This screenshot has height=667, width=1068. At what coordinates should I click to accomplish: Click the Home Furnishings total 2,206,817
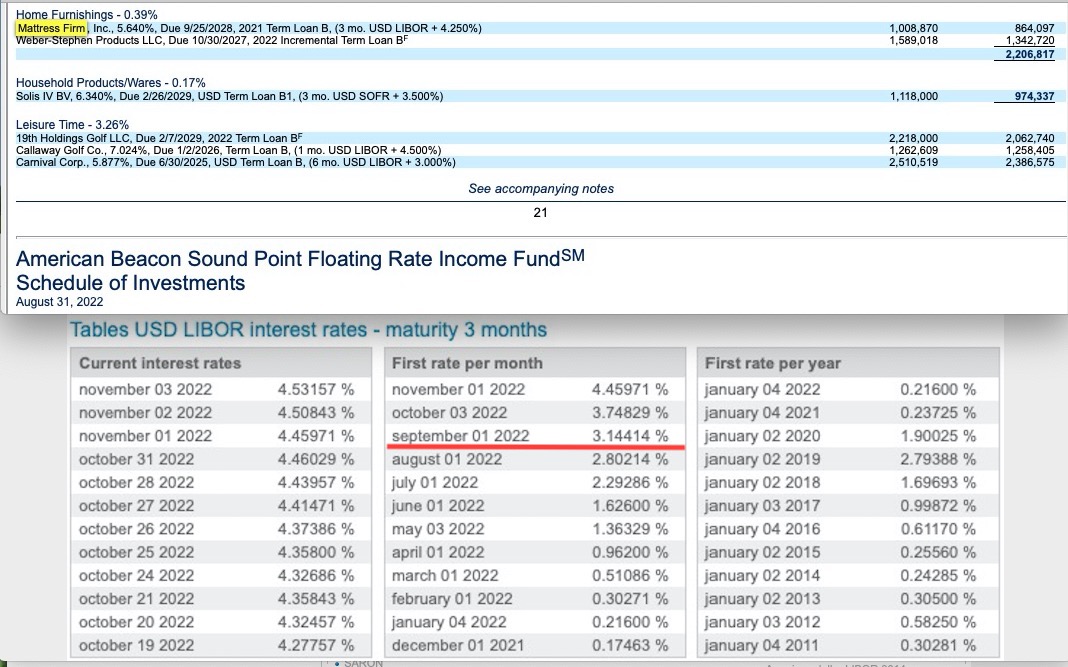coord(1024,54)
